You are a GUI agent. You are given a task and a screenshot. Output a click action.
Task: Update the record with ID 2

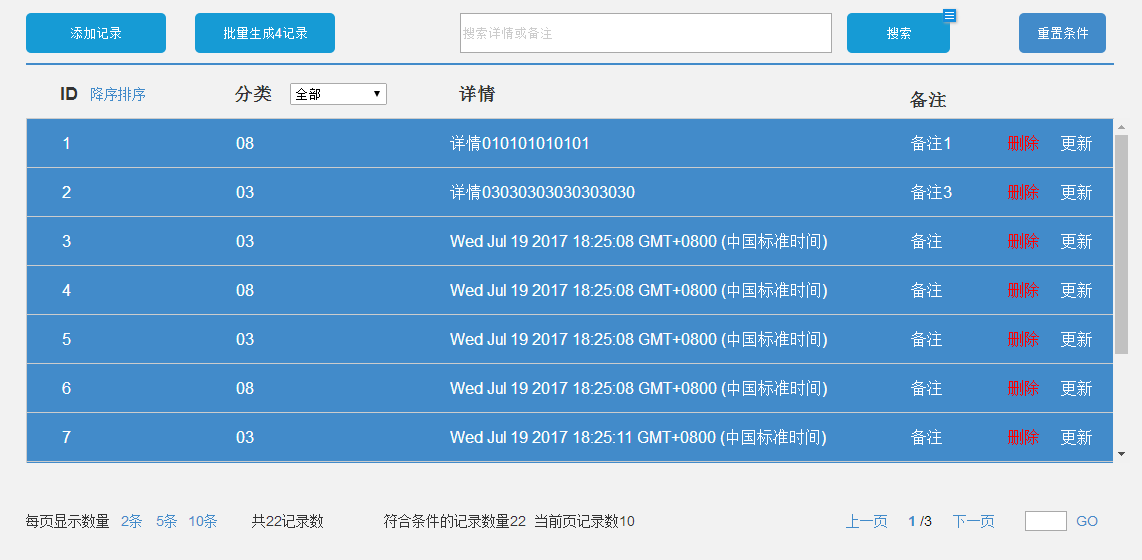pyautogui.click(x=1076, y=192)
